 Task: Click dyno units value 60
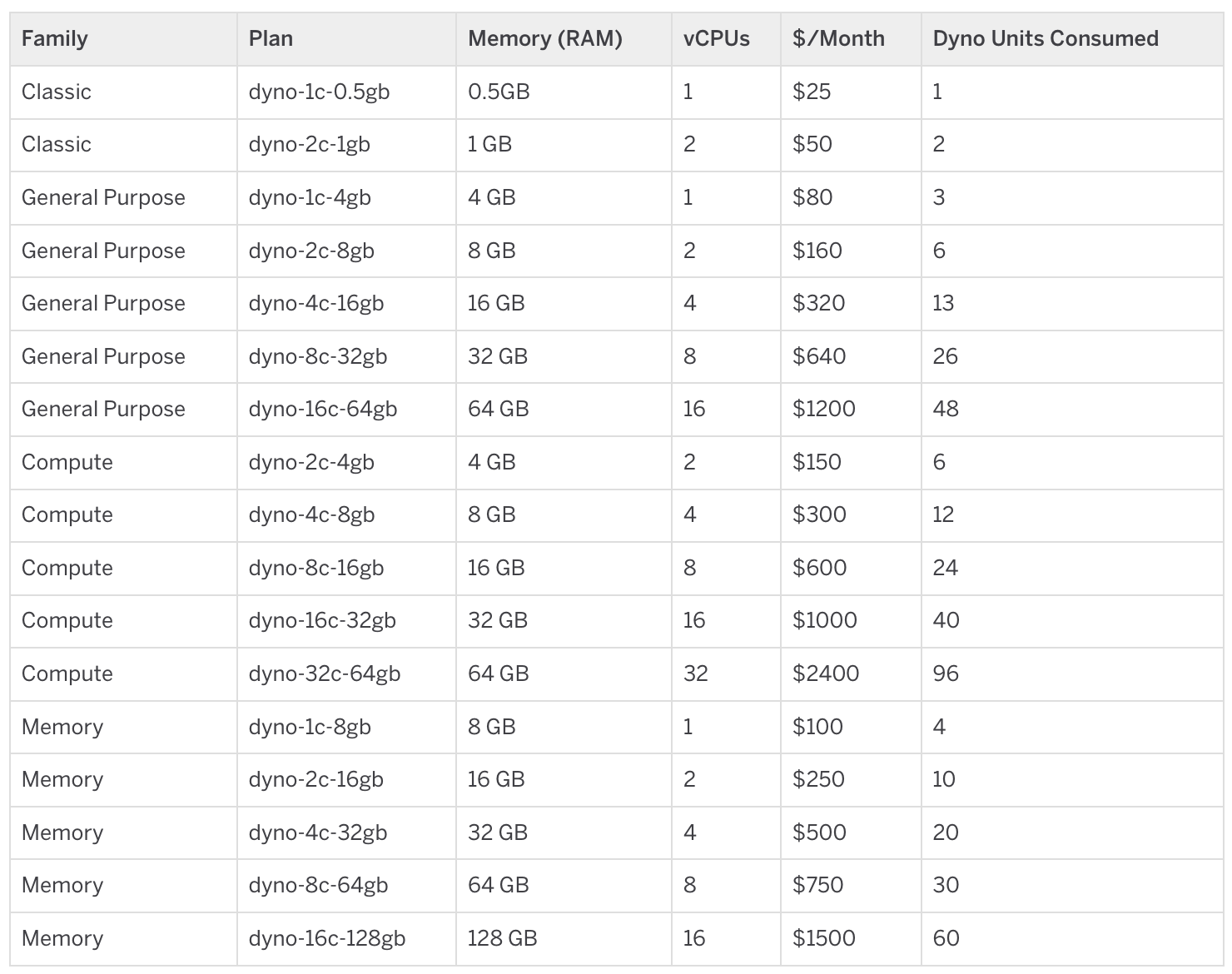click(x=946, y=938)
